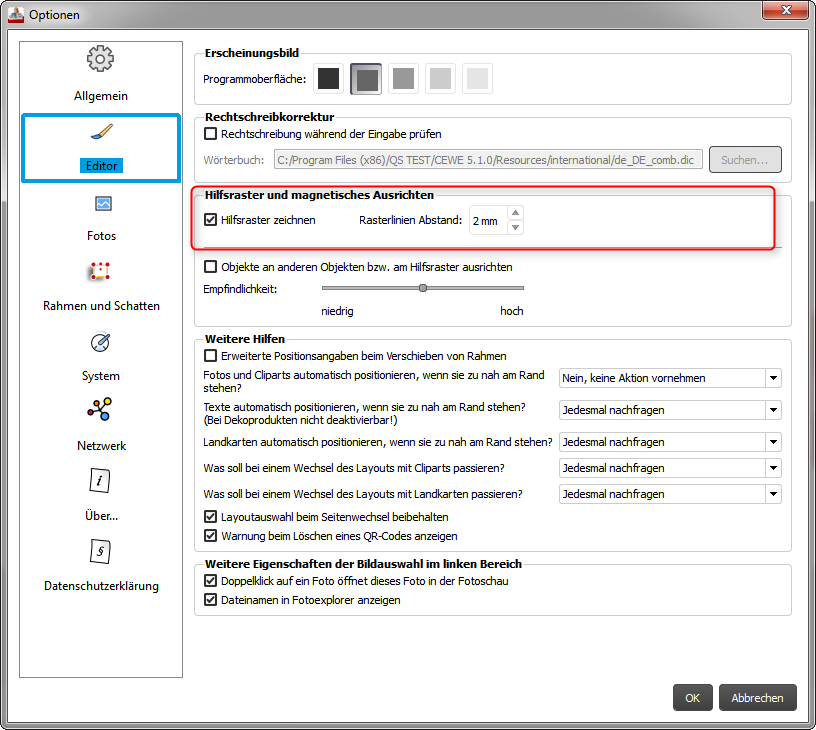Enable Rechtschreibung während der Eingabe prüfen
This screenshot has height=730, width=816.
coord(211,133)
